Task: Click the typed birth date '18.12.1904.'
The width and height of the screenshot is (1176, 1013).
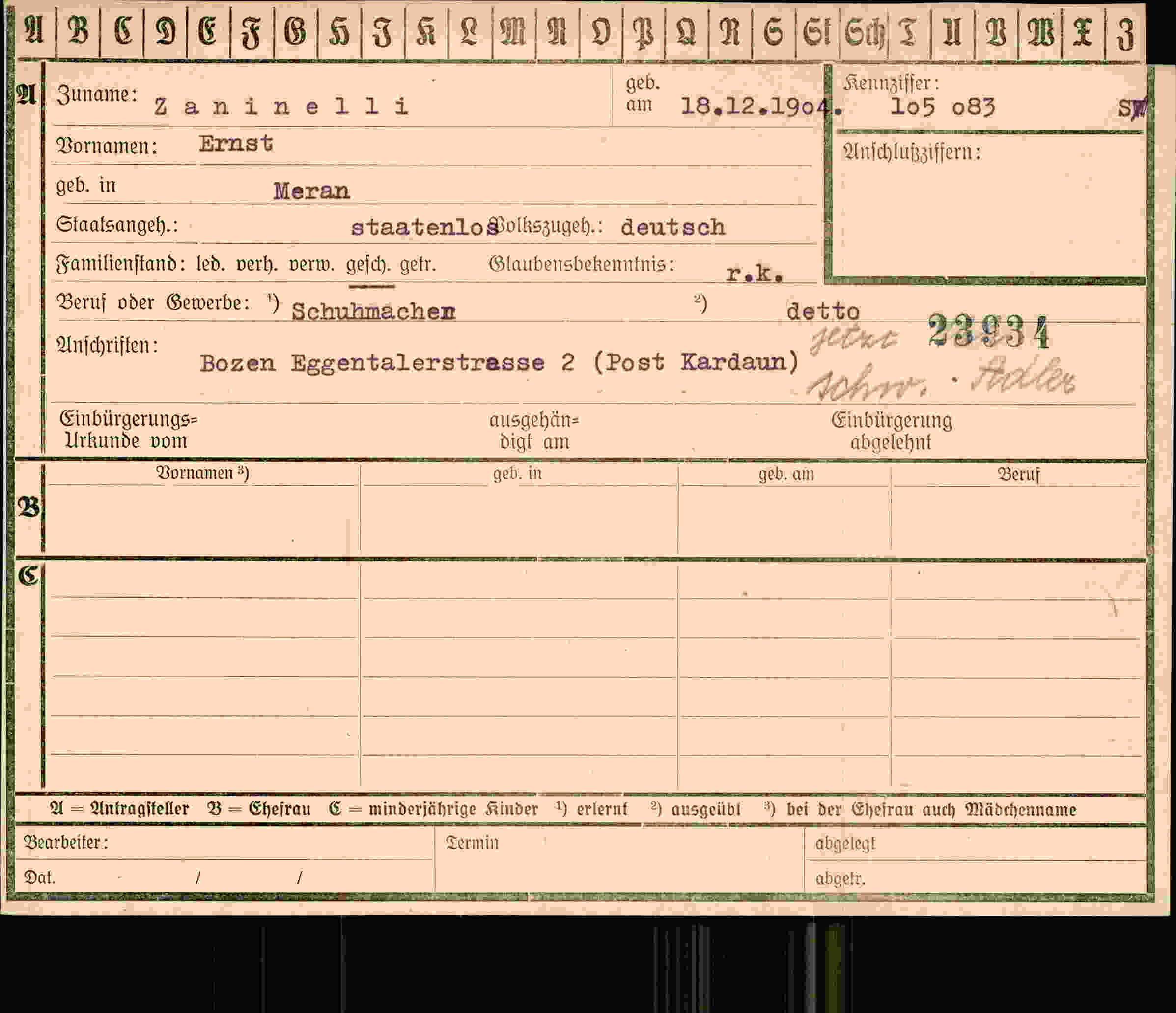Action: pos(761,107)
